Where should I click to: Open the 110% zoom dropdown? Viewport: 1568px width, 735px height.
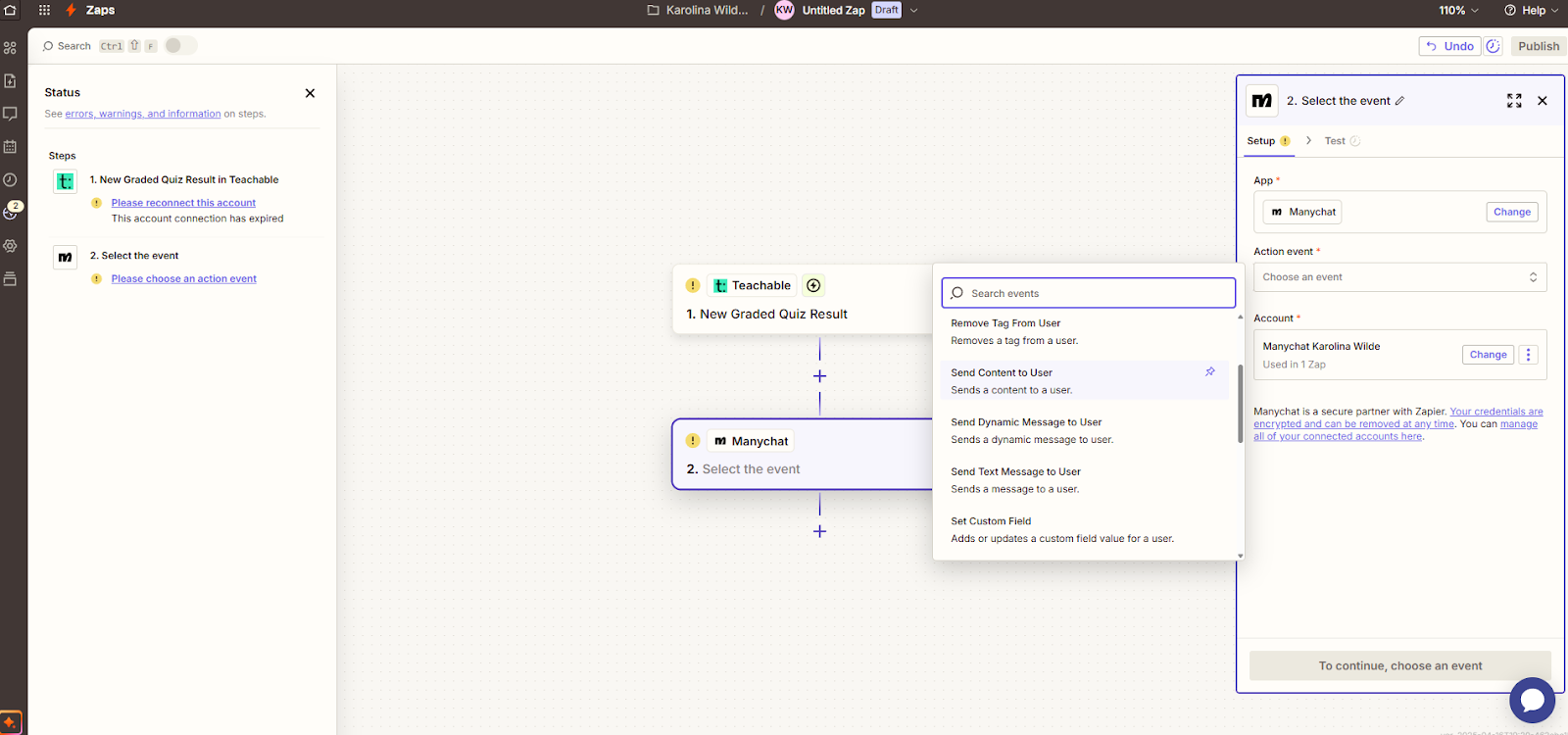coord(1459,10)
